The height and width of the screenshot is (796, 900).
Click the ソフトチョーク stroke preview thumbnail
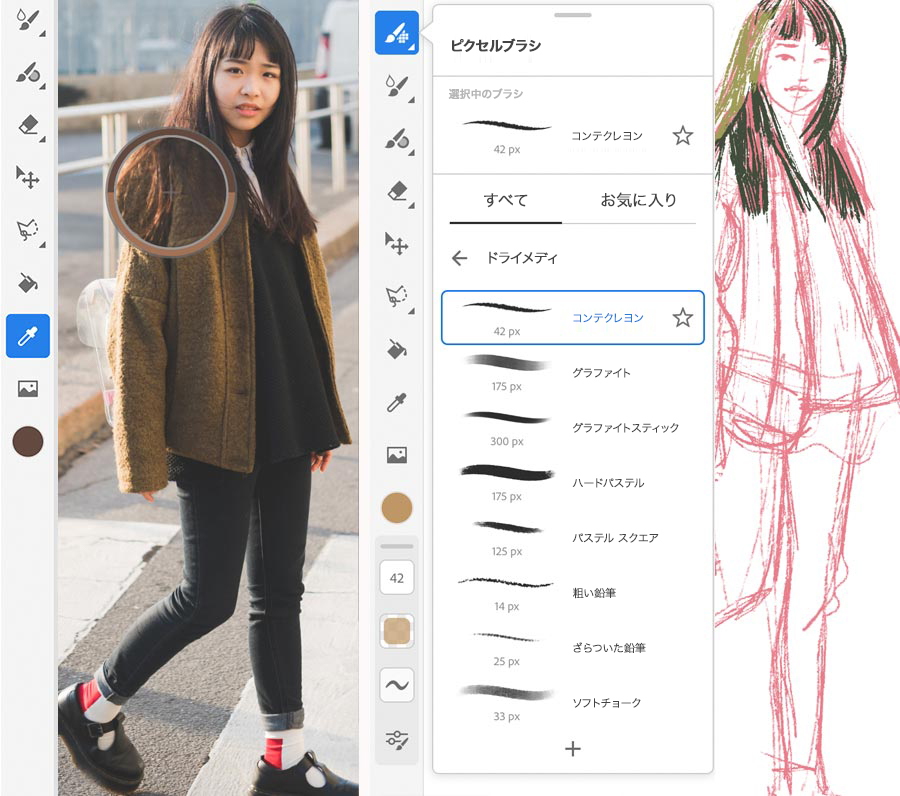(506, 693)
